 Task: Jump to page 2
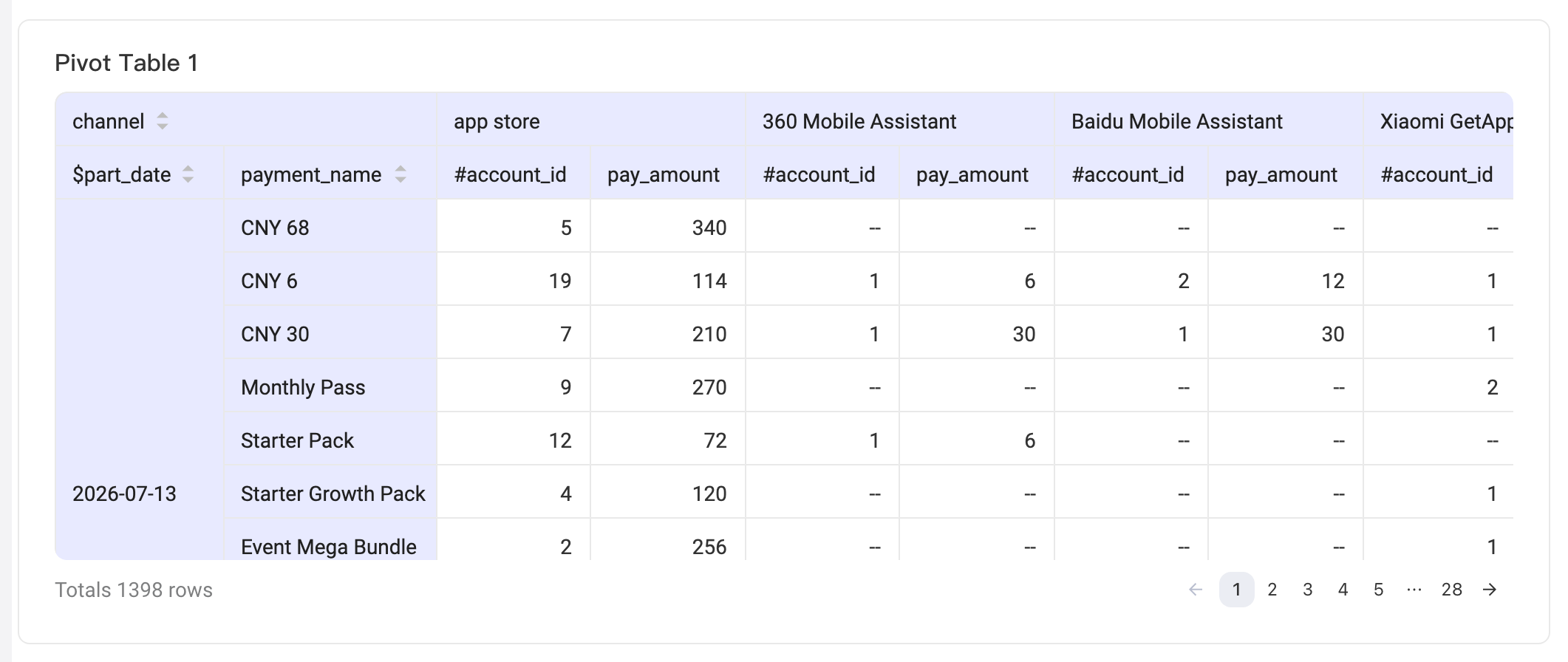tap(1272, 590)
